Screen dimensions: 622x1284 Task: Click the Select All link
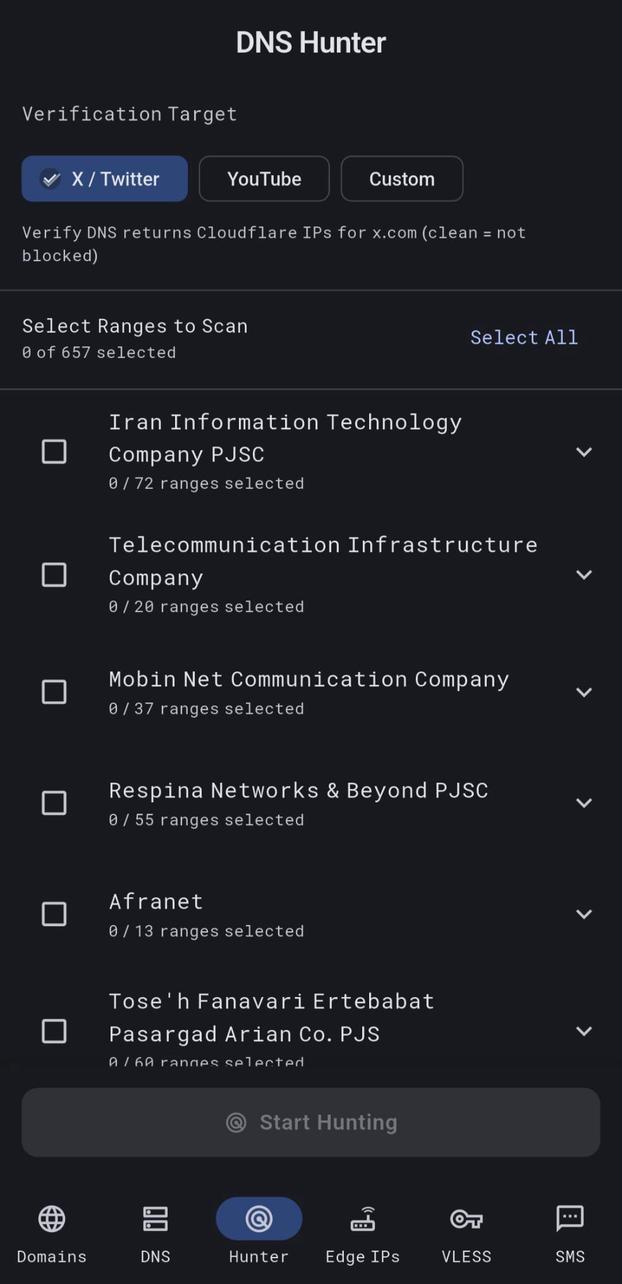[524, 337]
